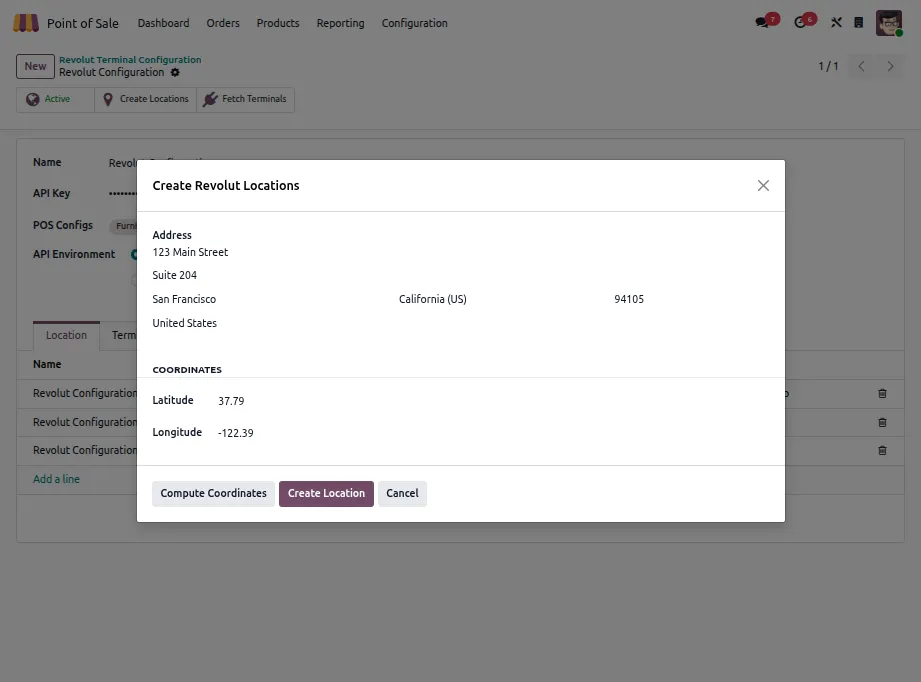The height and width of the screenshot is (682, 921).
Task: Click the Name column header
Action: pyautogui.click(x=47, y=364)
